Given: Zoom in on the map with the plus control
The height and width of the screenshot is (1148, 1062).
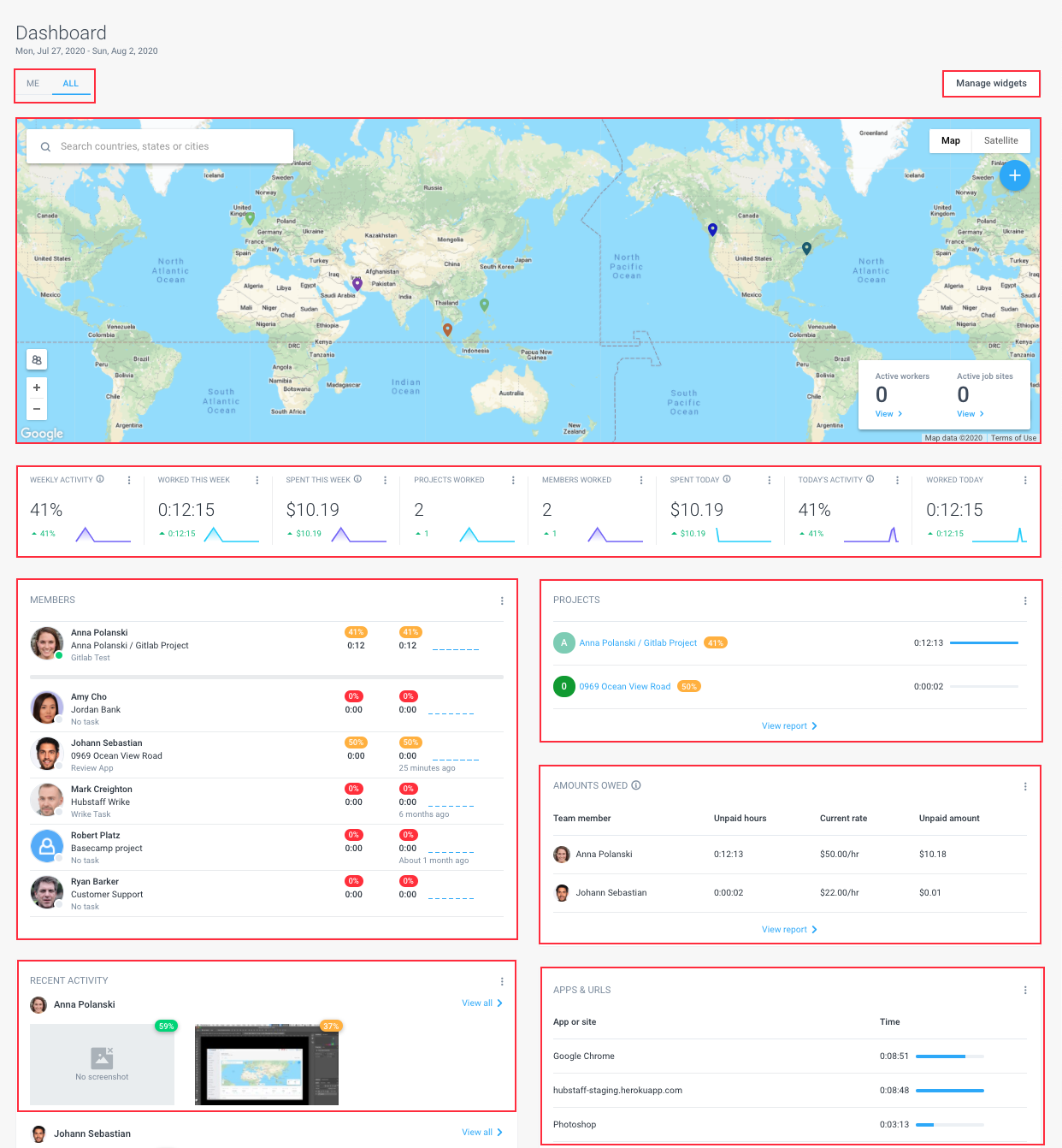Looking at the screenshot, I should pyautogui.click(x=37, y=388).
